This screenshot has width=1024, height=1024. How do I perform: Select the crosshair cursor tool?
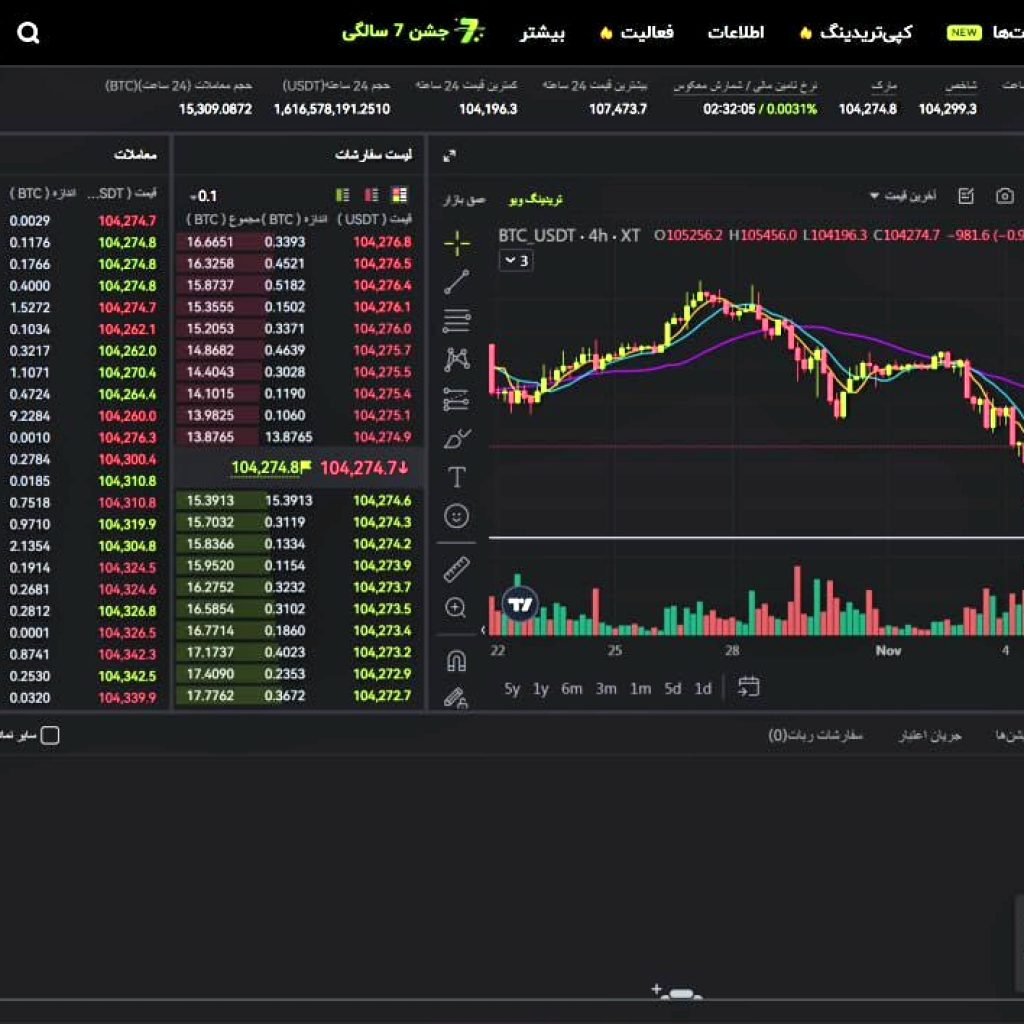pyautogui.click(x=457, y=242)
